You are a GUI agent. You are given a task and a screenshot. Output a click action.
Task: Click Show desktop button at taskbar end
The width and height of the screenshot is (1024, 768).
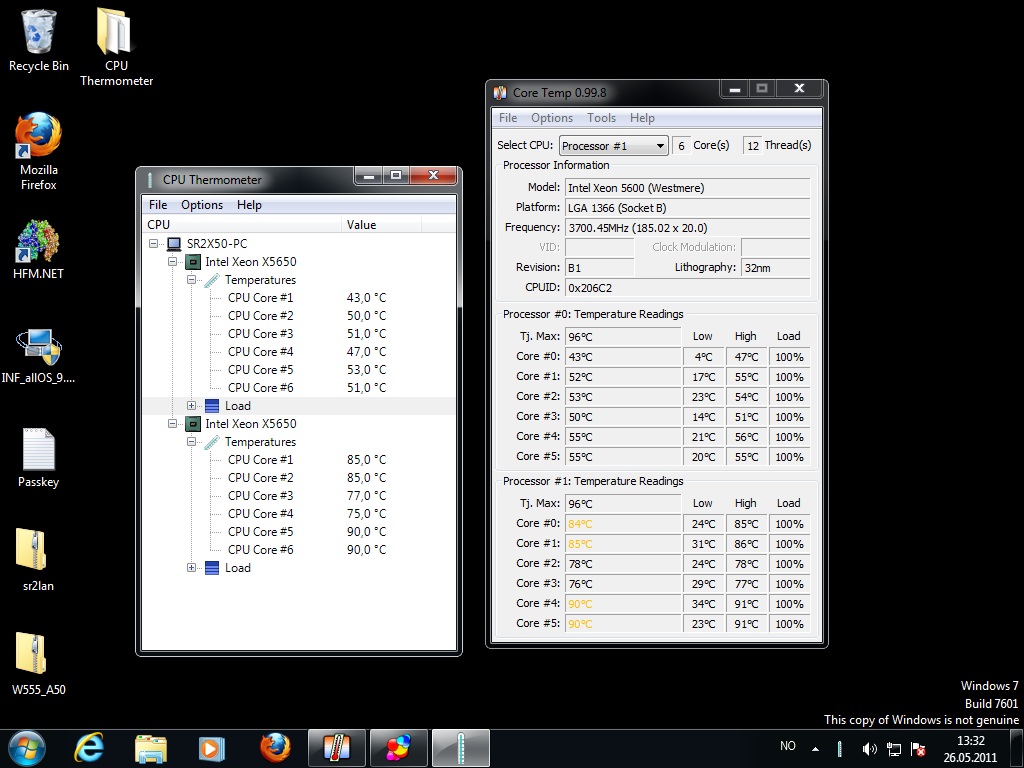pyautogui.click(x=1017, y=749)
